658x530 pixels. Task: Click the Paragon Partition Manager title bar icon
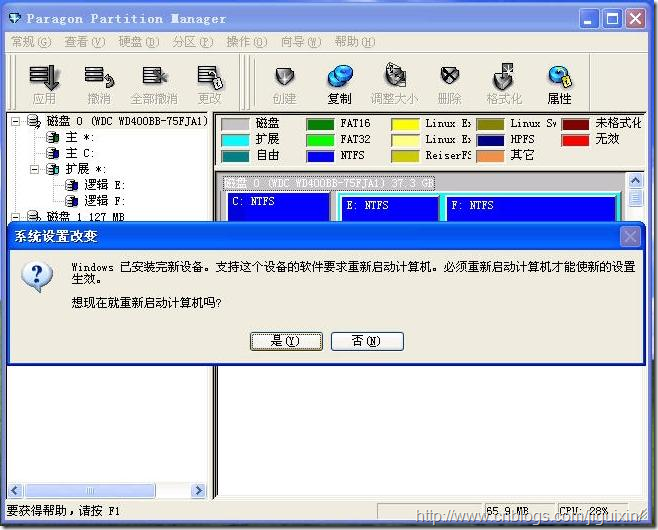coord(15,18)
